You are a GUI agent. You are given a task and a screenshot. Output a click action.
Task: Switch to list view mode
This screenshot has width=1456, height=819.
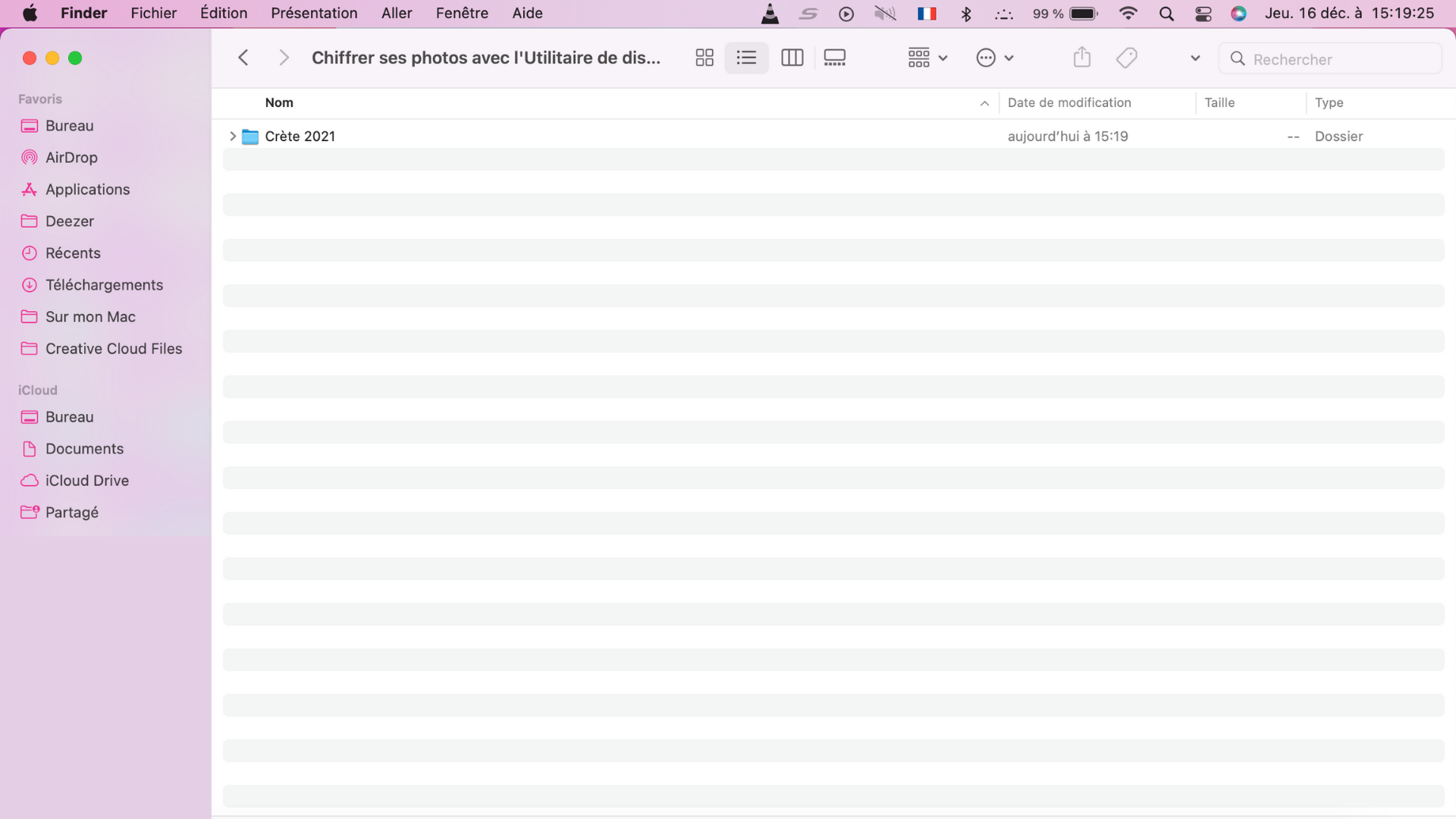tap(746, 58)
